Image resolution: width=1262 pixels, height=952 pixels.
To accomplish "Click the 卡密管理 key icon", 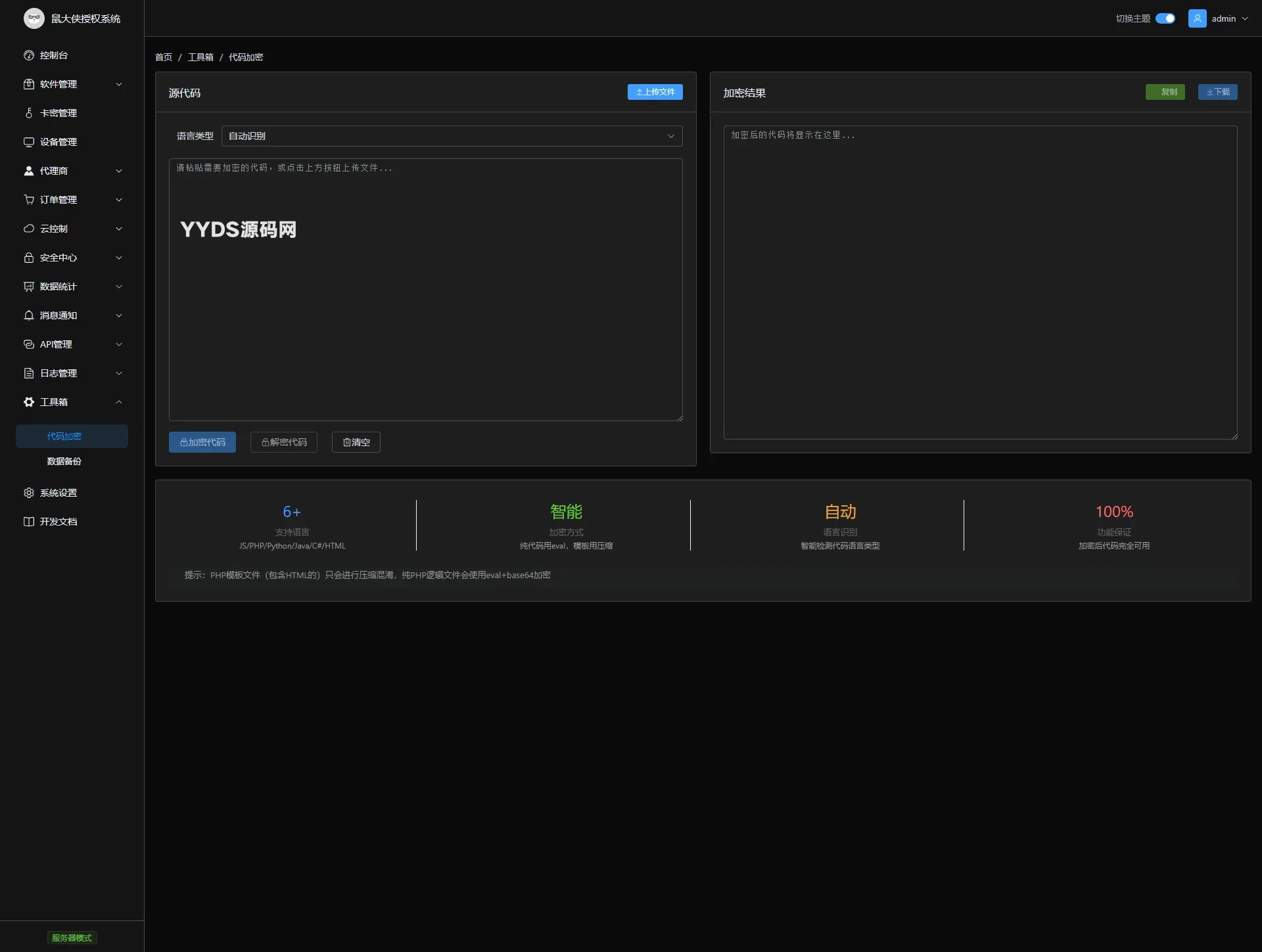I will point(29,113).
